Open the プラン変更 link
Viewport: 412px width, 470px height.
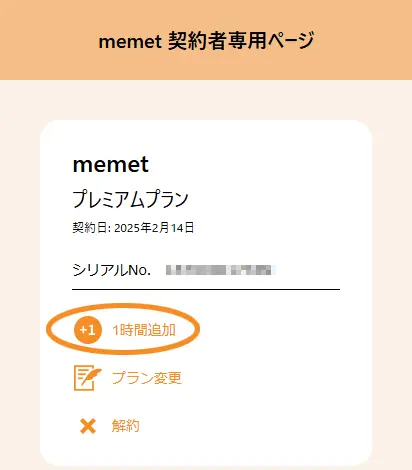(x=147, y=378)
